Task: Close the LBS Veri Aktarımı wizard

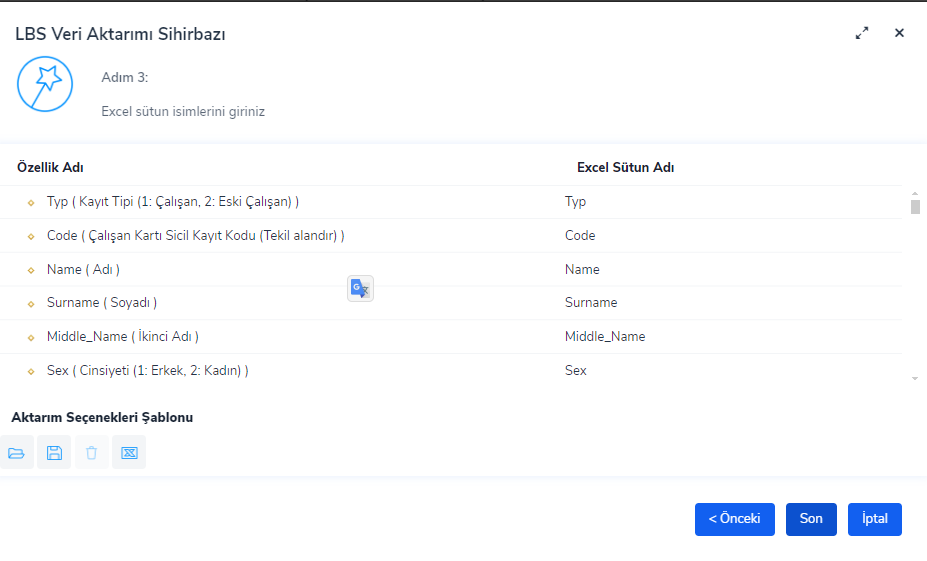Action: (x=899, y=33)
